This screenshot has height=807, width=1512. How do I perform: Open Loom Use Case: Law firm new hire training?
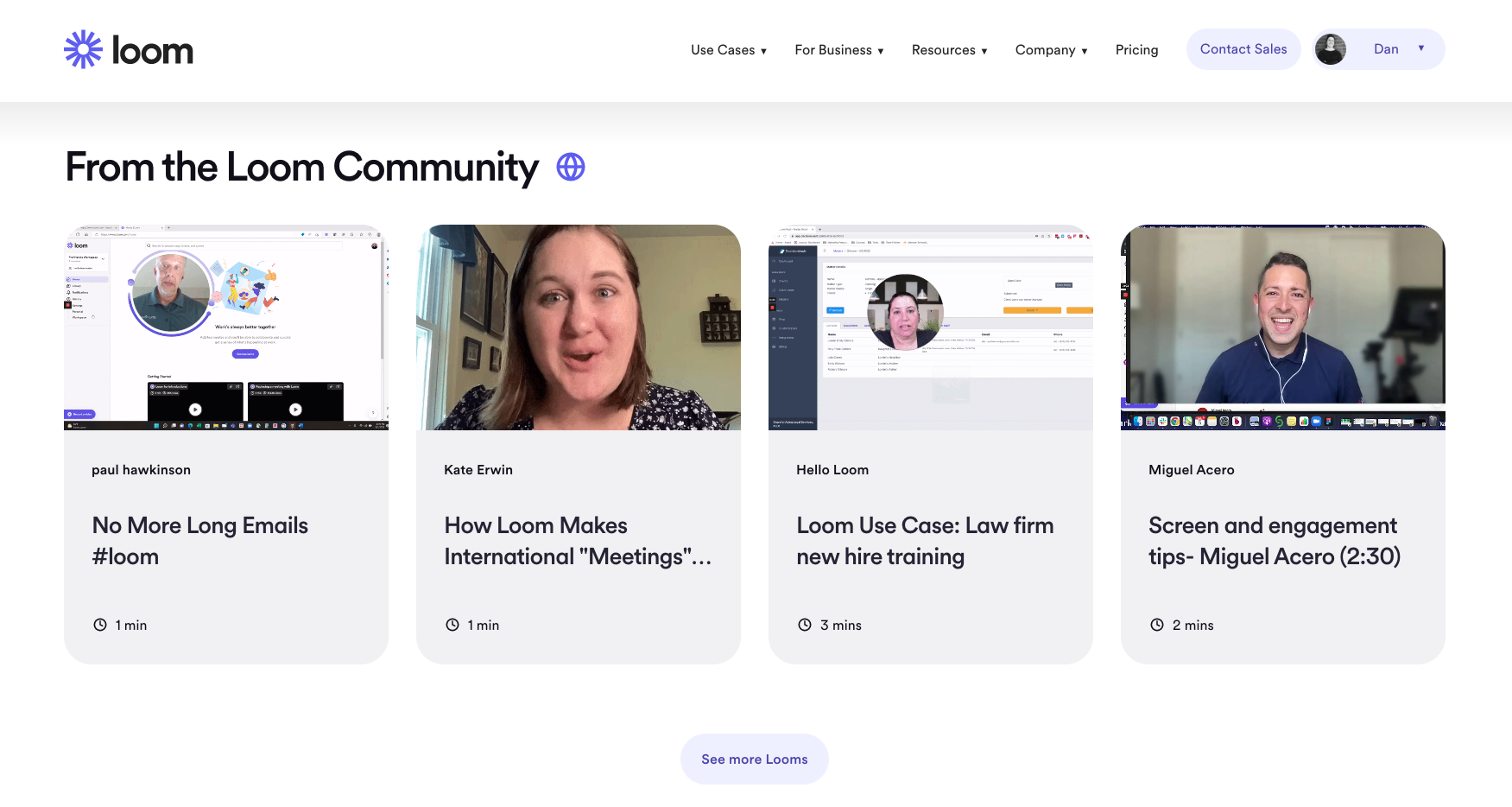tap(925, 541)
